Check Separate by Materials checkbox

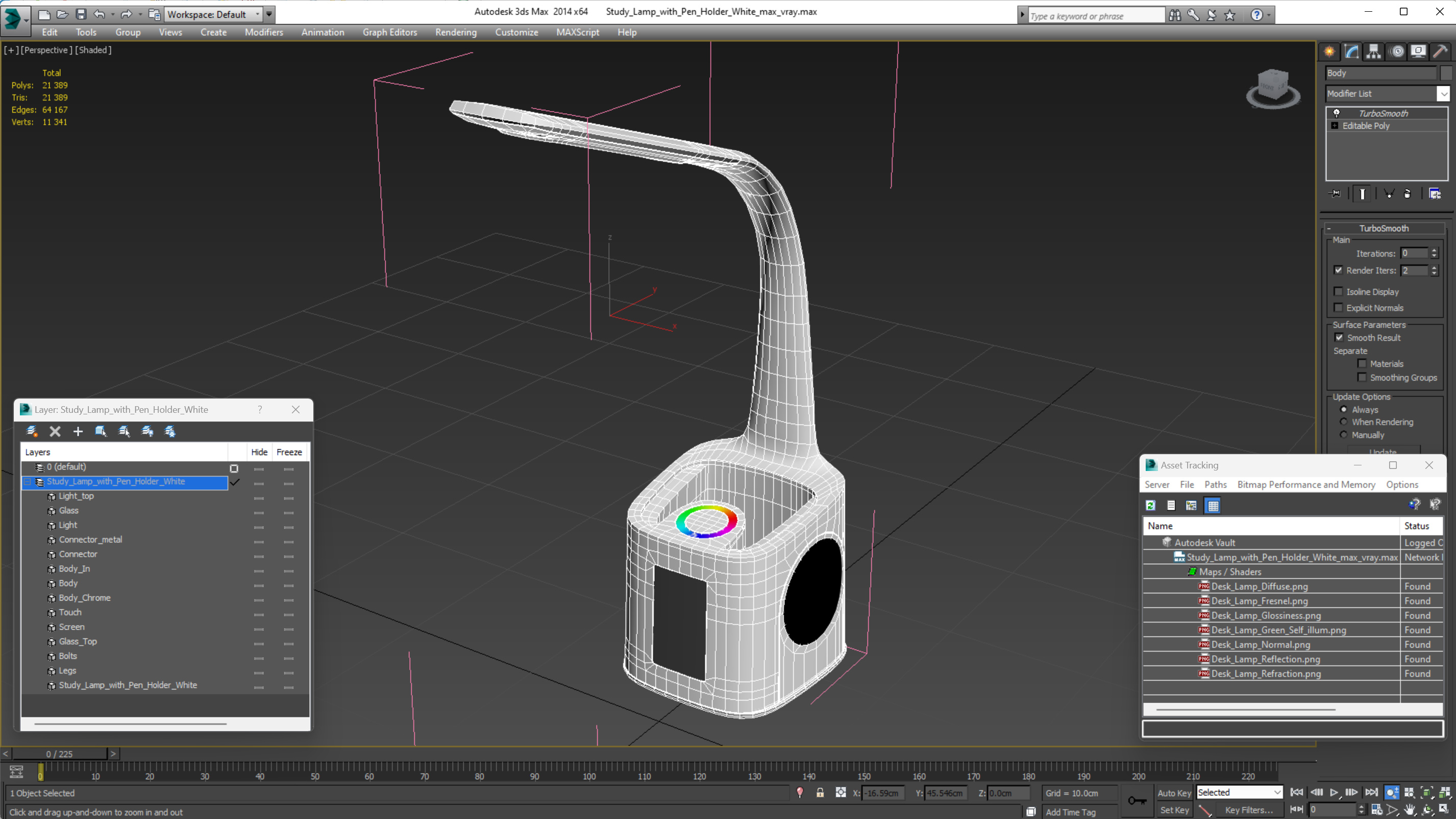(1362, 363)
